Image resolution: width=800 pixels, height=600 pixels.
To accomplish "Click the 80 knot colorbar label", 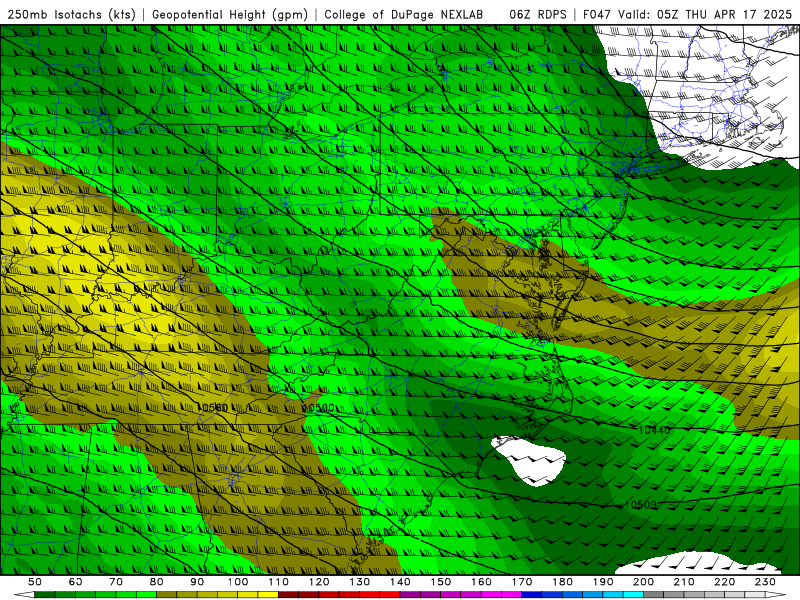I will coord(157,582).
